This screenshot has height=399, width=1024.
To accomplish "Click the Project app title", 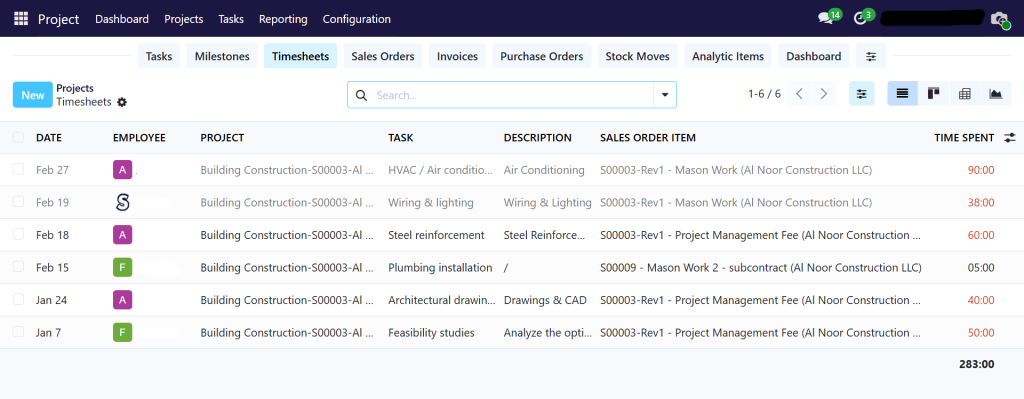I will 58,19.
